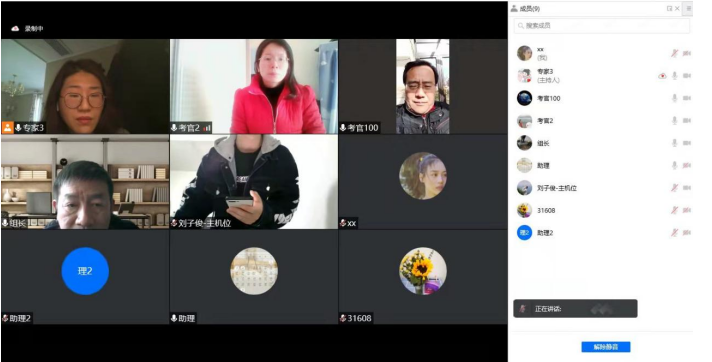This screenshot has height=362, width=712.
Task: Click the 搜索成员 search members field
Action: tap(602, 26)
